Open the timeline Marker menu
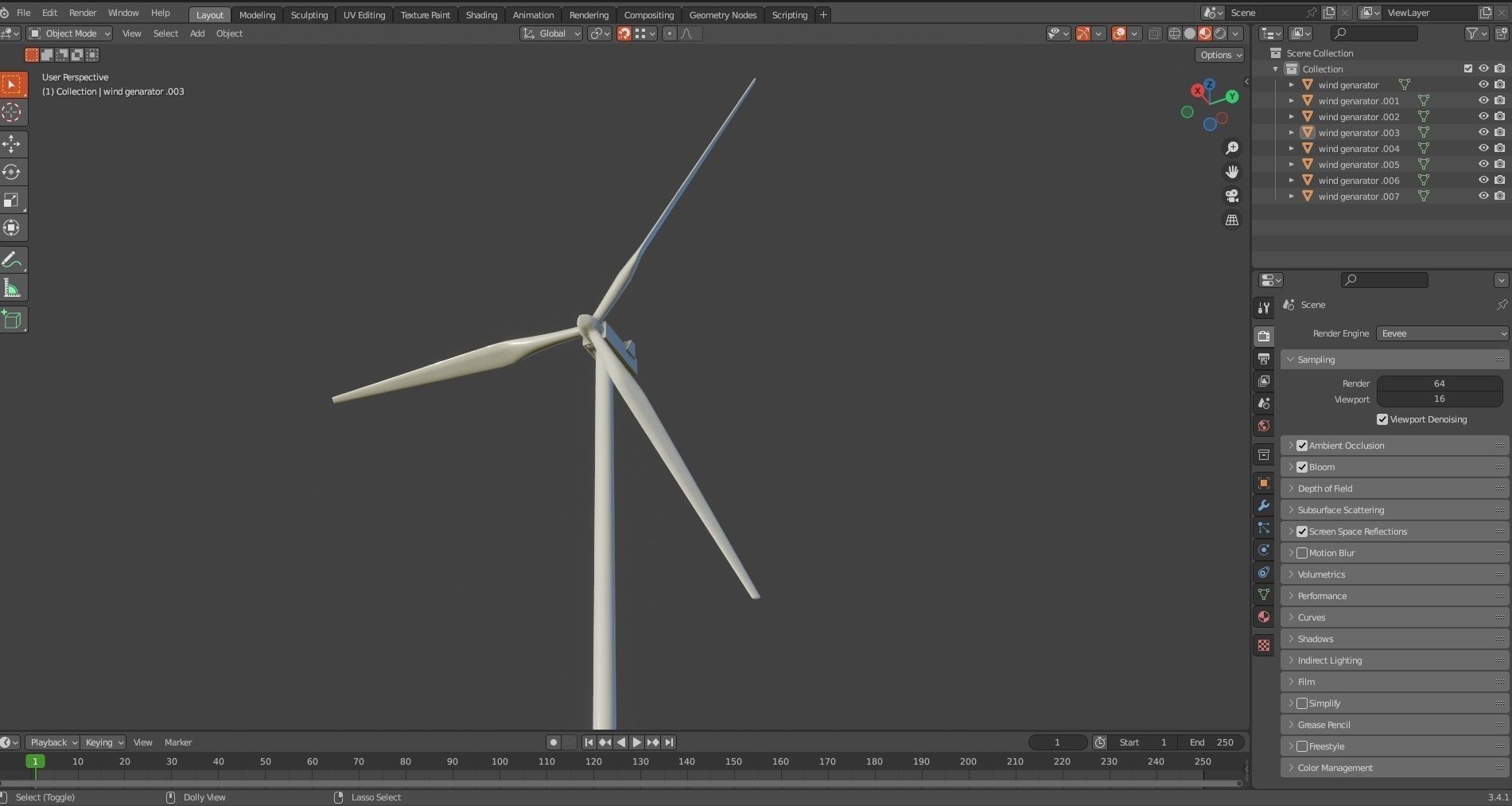The height and width of the screenshot is (806, 1512). coord(178,742)
